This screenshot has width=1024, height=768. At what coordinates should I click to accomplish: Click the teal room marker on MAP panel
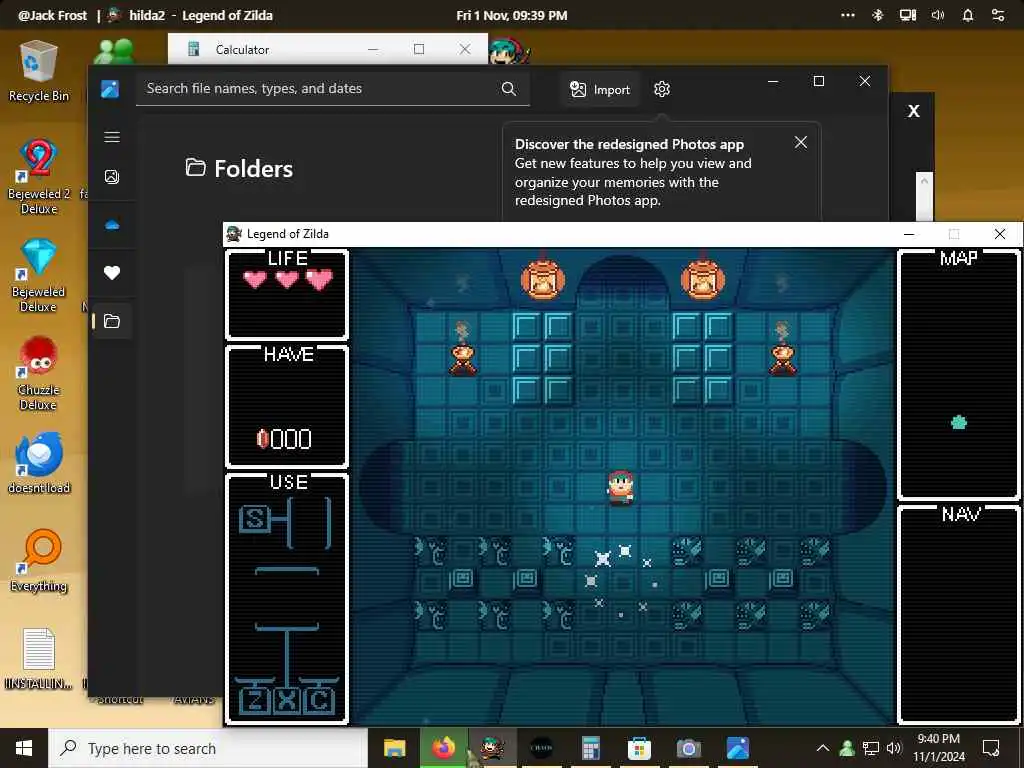(959, 423)
